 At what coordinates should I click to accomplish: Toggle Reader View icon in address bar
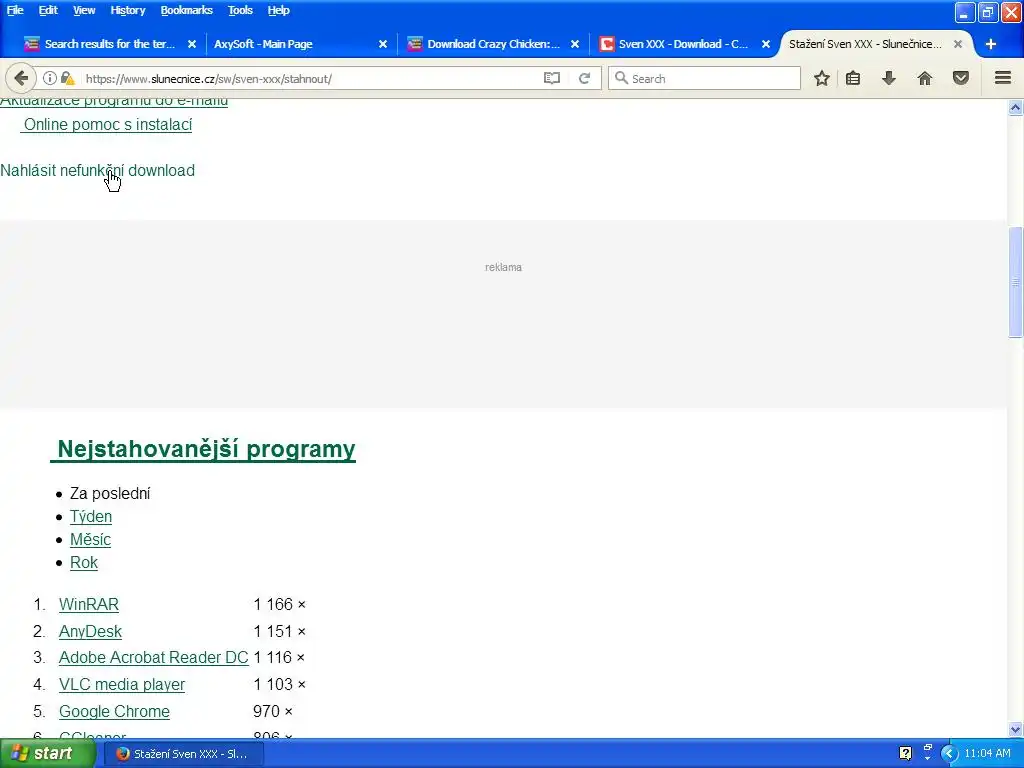[552, 78]
